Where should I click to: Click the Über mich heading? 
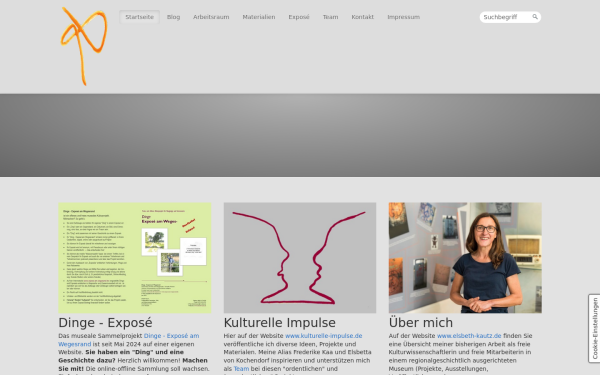tap(421, 323)
